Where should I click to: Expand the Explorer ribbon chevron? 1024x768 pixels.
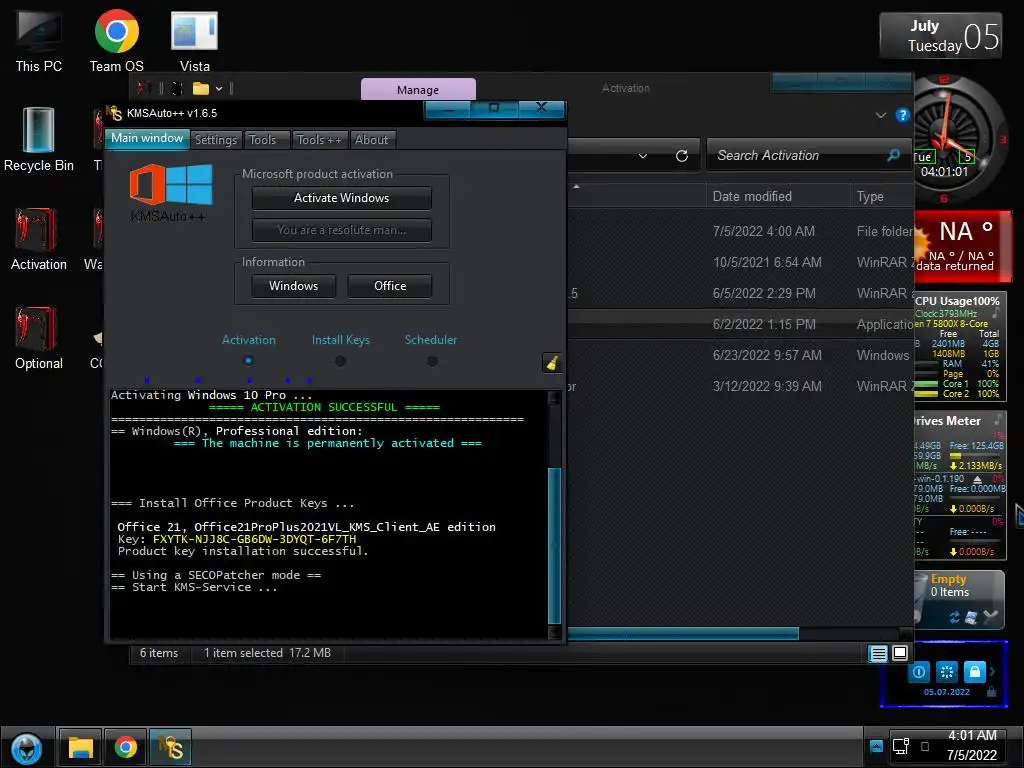tap(880, 115)
